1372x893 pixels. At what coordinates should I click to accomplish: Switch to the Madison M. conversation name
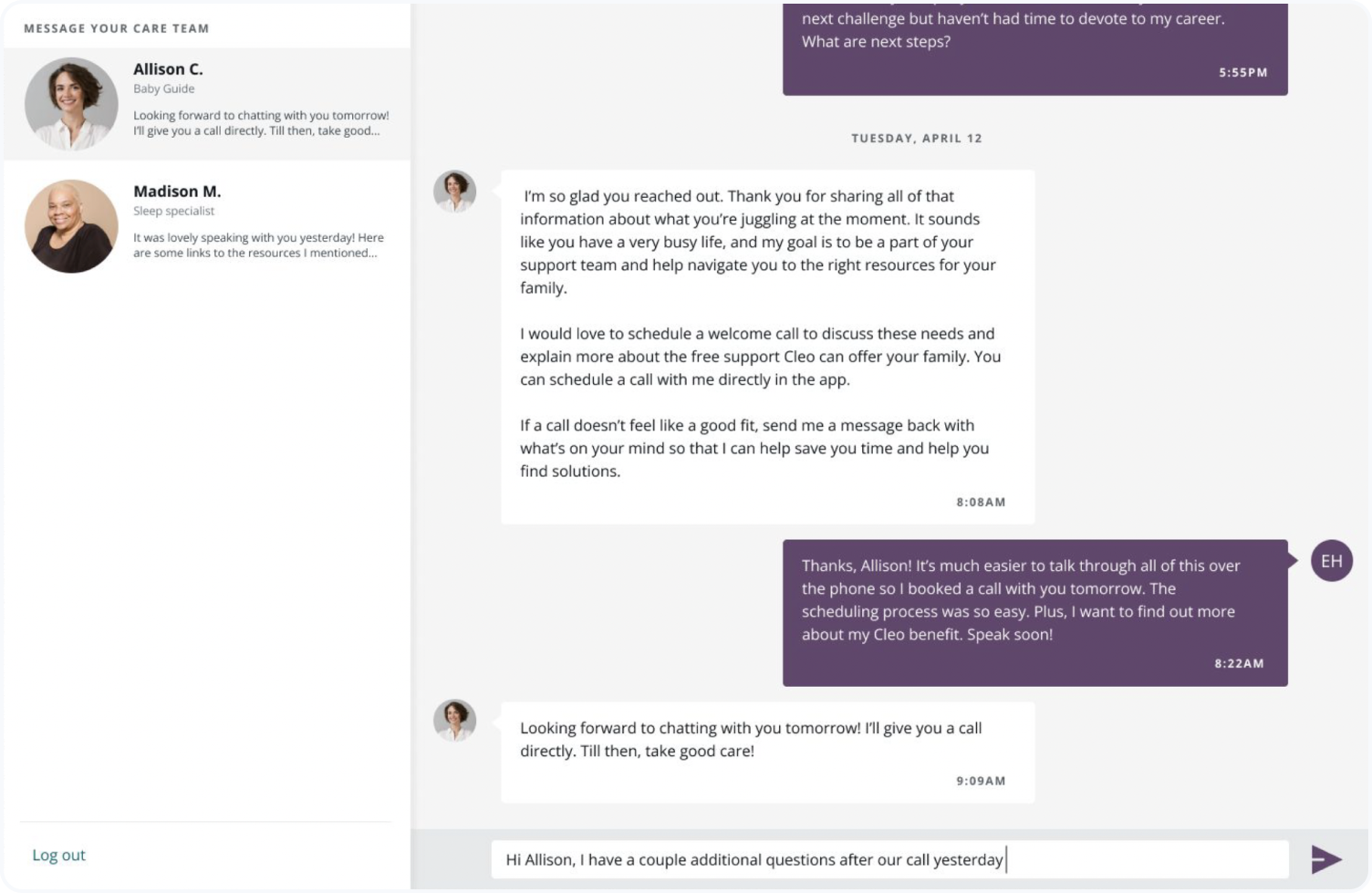(x=177, y=192)
